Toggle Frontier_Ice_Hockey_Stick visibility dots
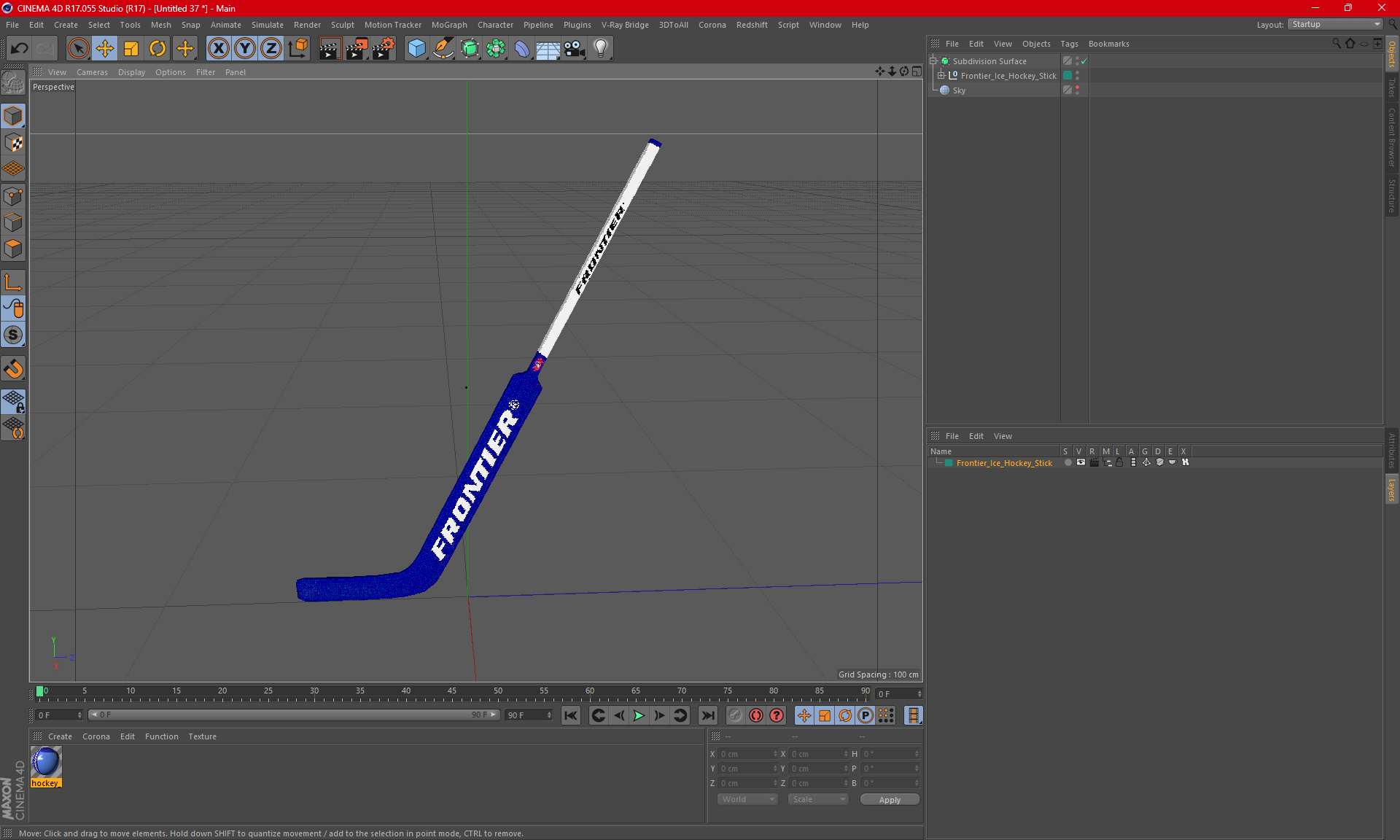The height and width of the screenshot is (840, 1400). tap(1077, 76)
